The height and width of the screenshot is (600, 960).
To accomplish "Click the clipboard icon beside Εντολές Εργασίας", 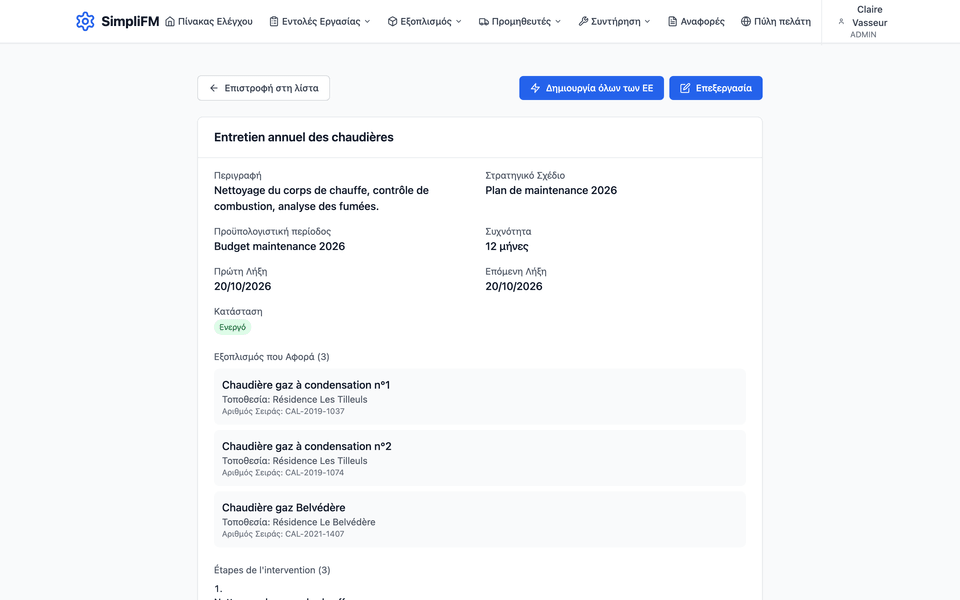I will coord(274,21).
